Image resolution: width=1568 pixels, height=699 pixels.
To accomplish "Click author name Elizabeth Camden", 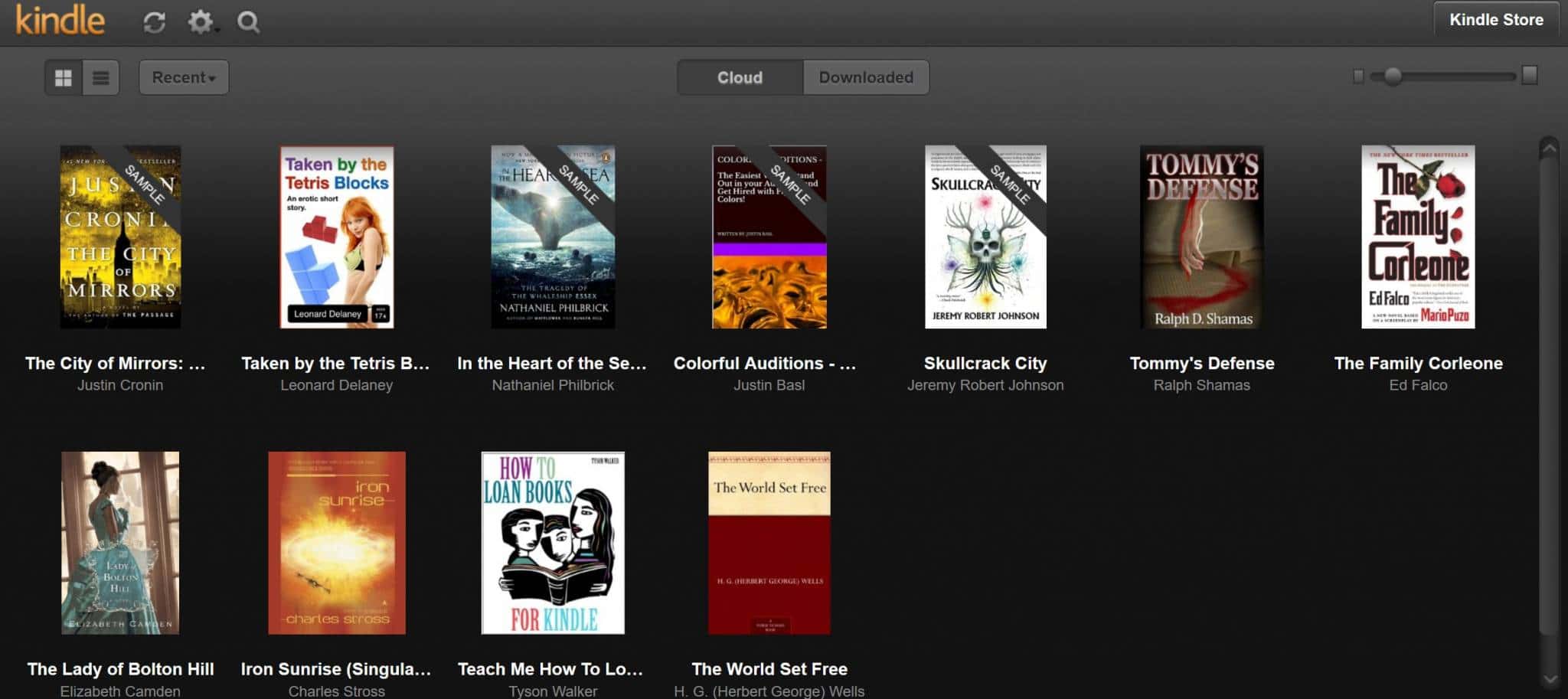I will coord(120,691).
